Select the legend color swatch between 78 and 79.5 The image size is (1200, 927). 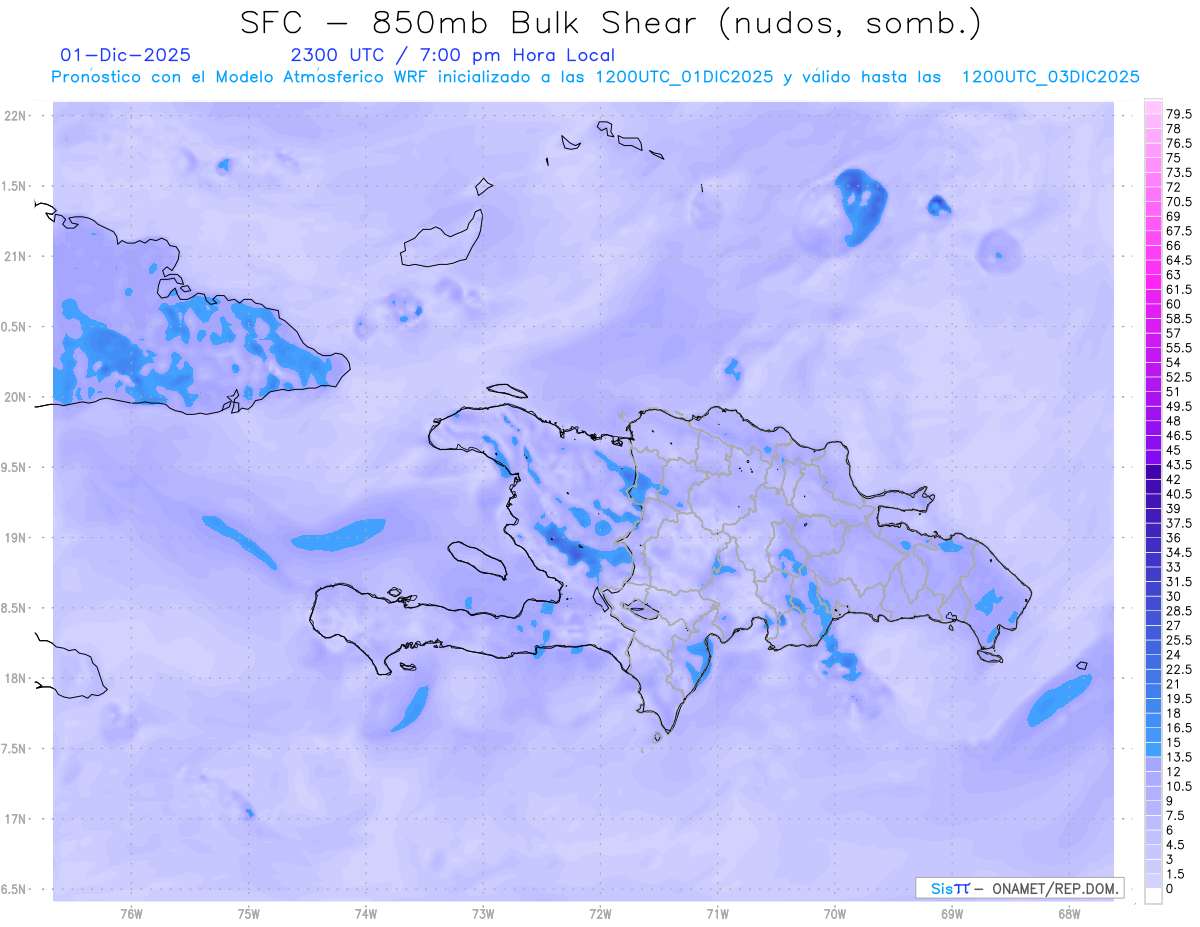coord(1153,123)
